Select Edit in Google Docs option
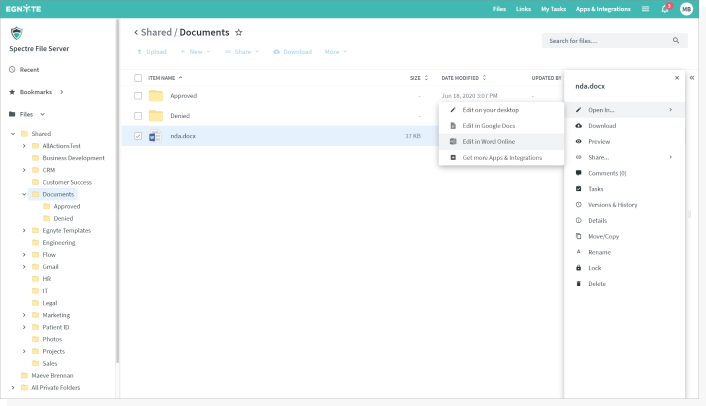Viewport: 706px width, 406px height. click(488, 126)
